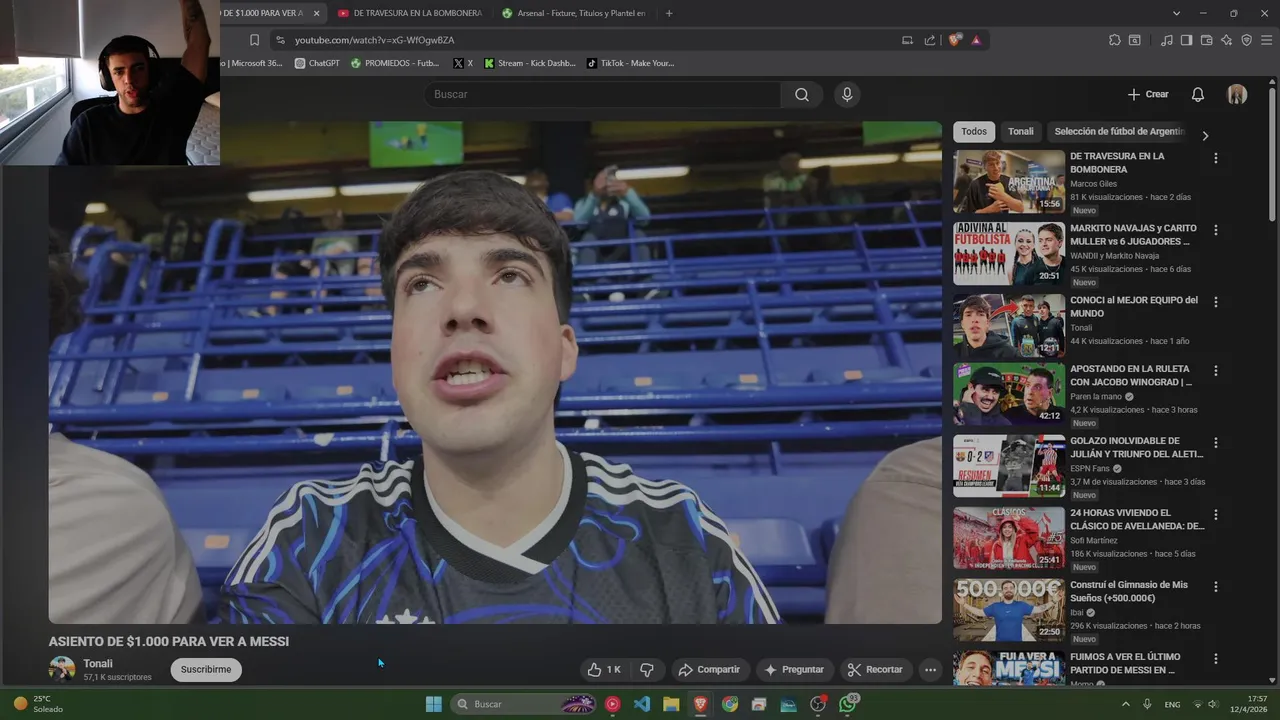Open WhatsApp from the taskbar
This screenshot has height=720, width=1280.
[x=848, y=704]
